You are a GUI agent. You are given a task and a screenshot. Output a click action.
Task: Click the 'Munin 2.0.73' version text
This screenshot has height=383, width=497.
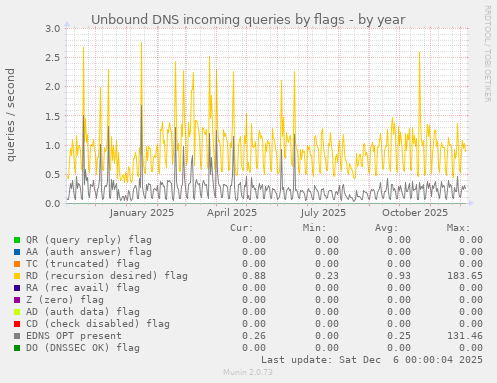[x=248, y=372]
